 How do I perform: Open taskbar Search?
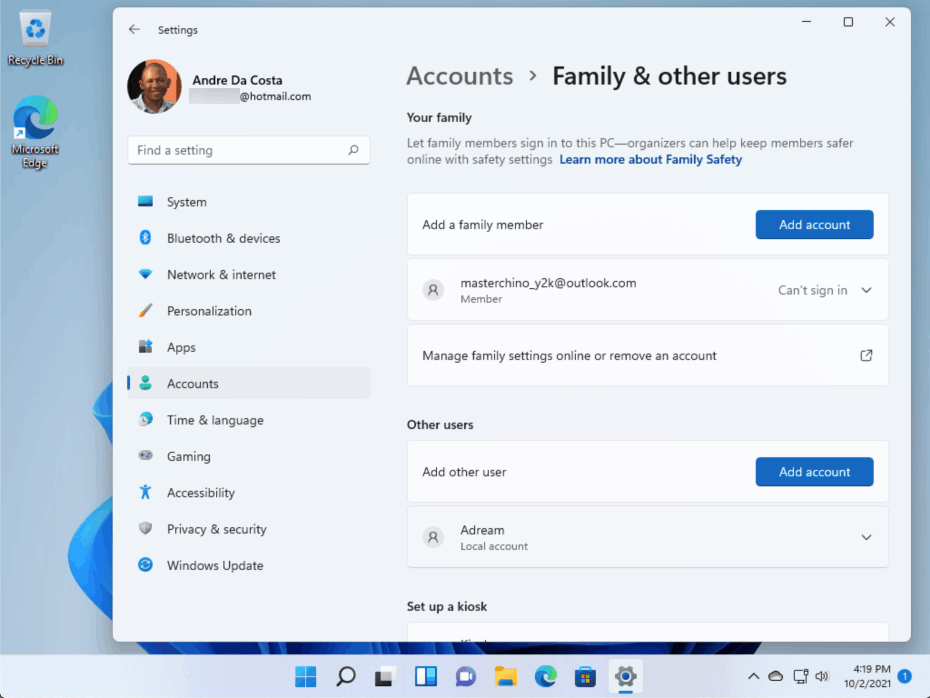346,676
